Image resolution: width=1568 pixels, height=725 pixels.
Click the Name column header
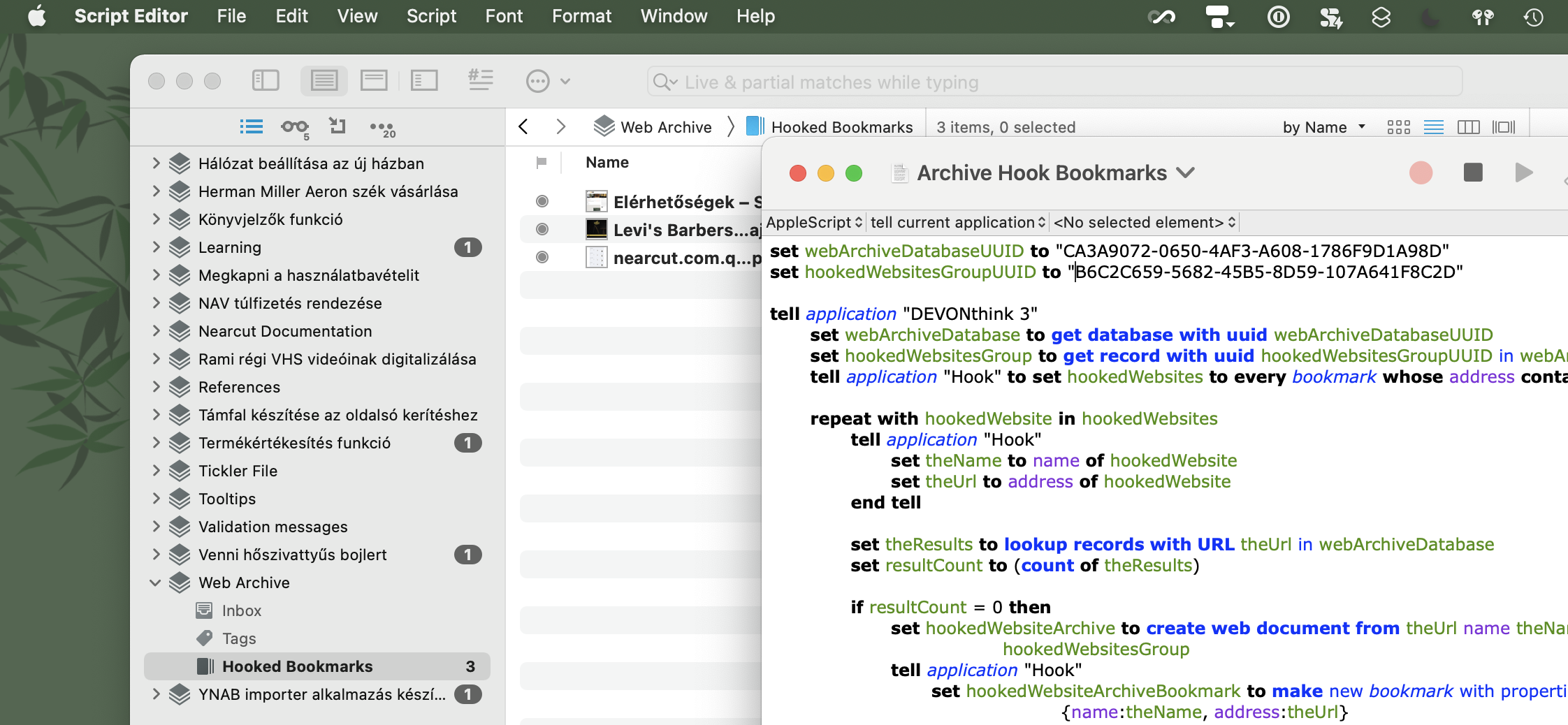607,163
